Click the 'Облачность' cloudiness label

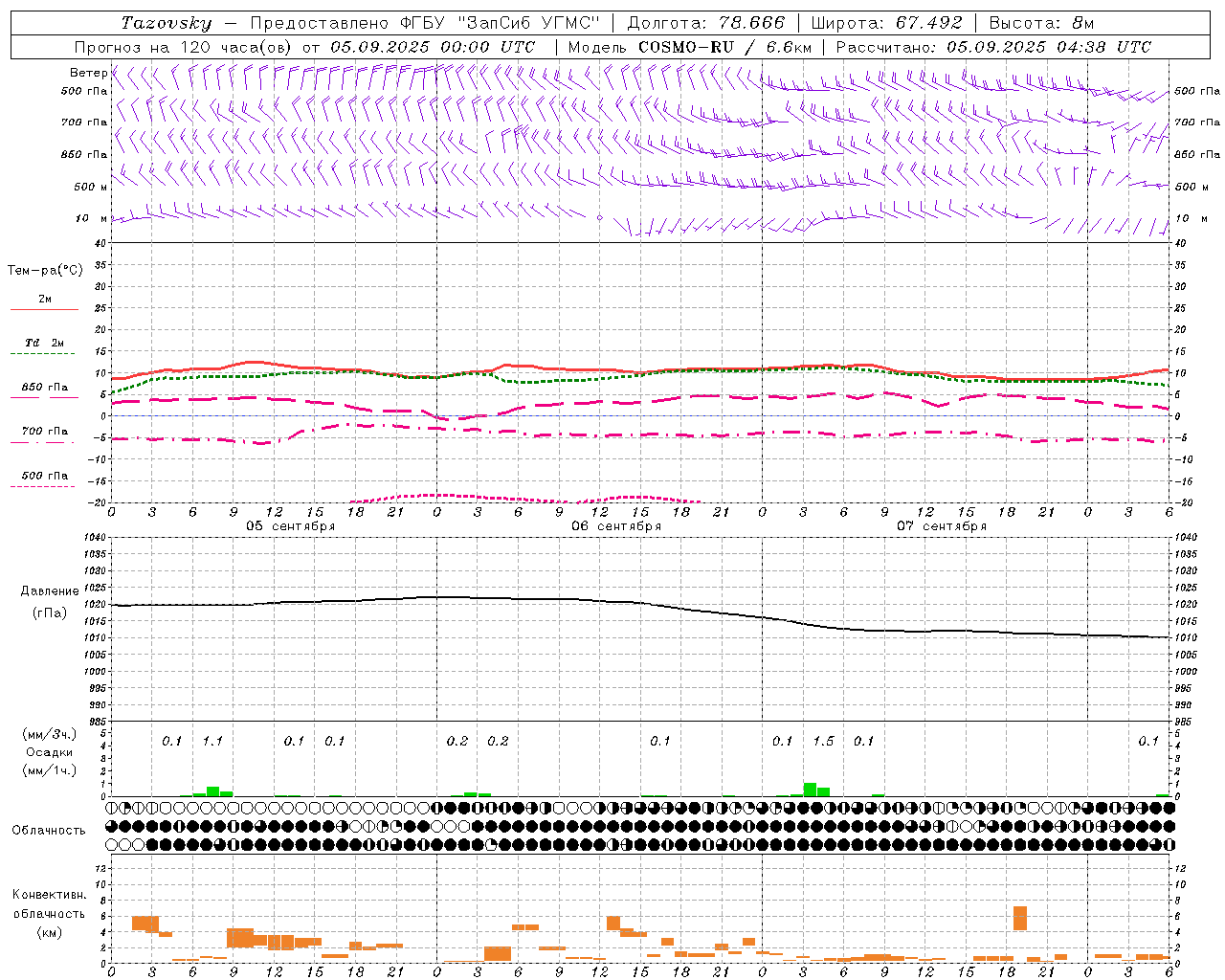click(49, 830)
